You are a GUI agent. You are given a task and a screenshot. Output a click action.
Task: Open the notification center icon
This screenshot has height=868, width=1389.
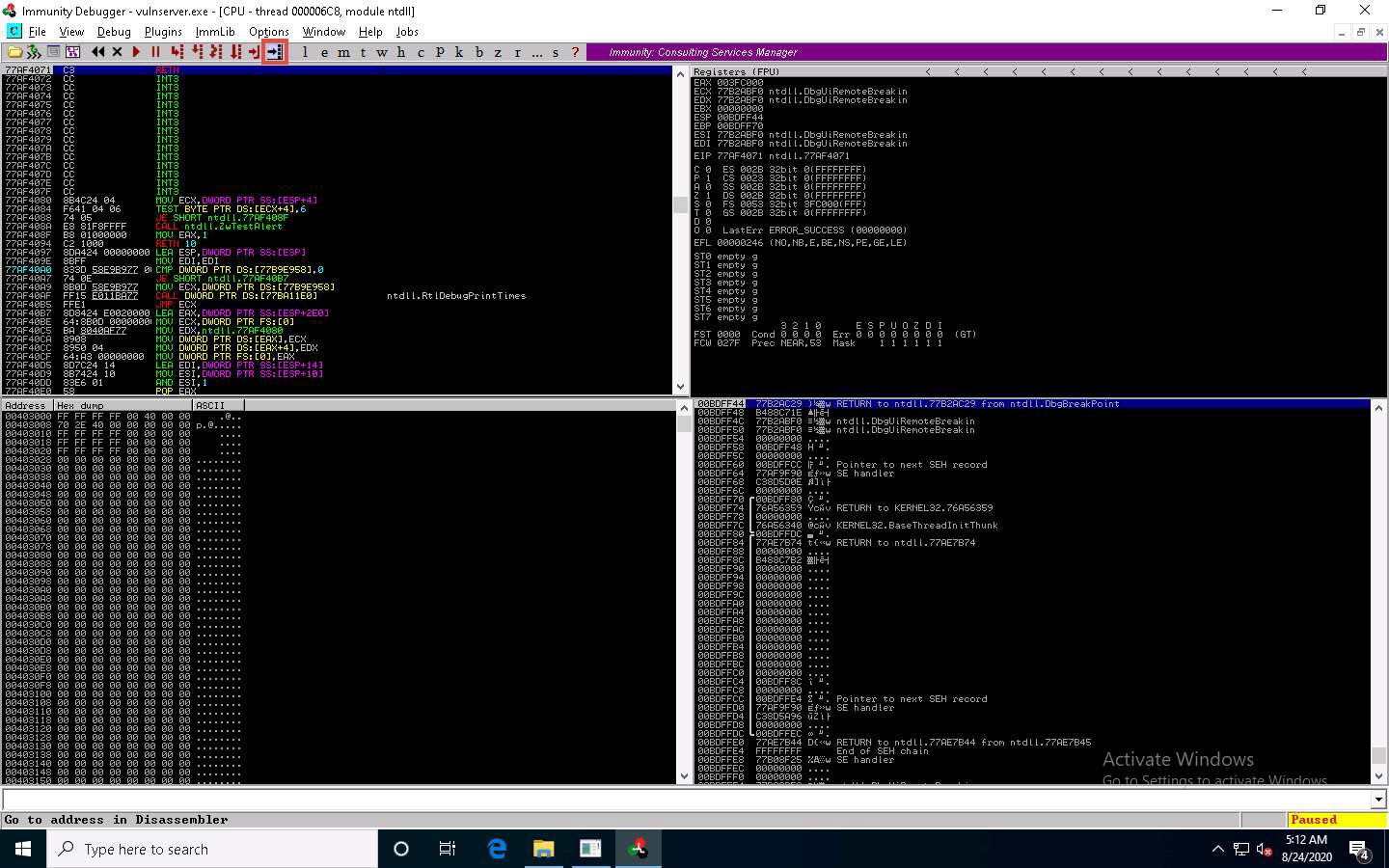(x=1359, y=850)
